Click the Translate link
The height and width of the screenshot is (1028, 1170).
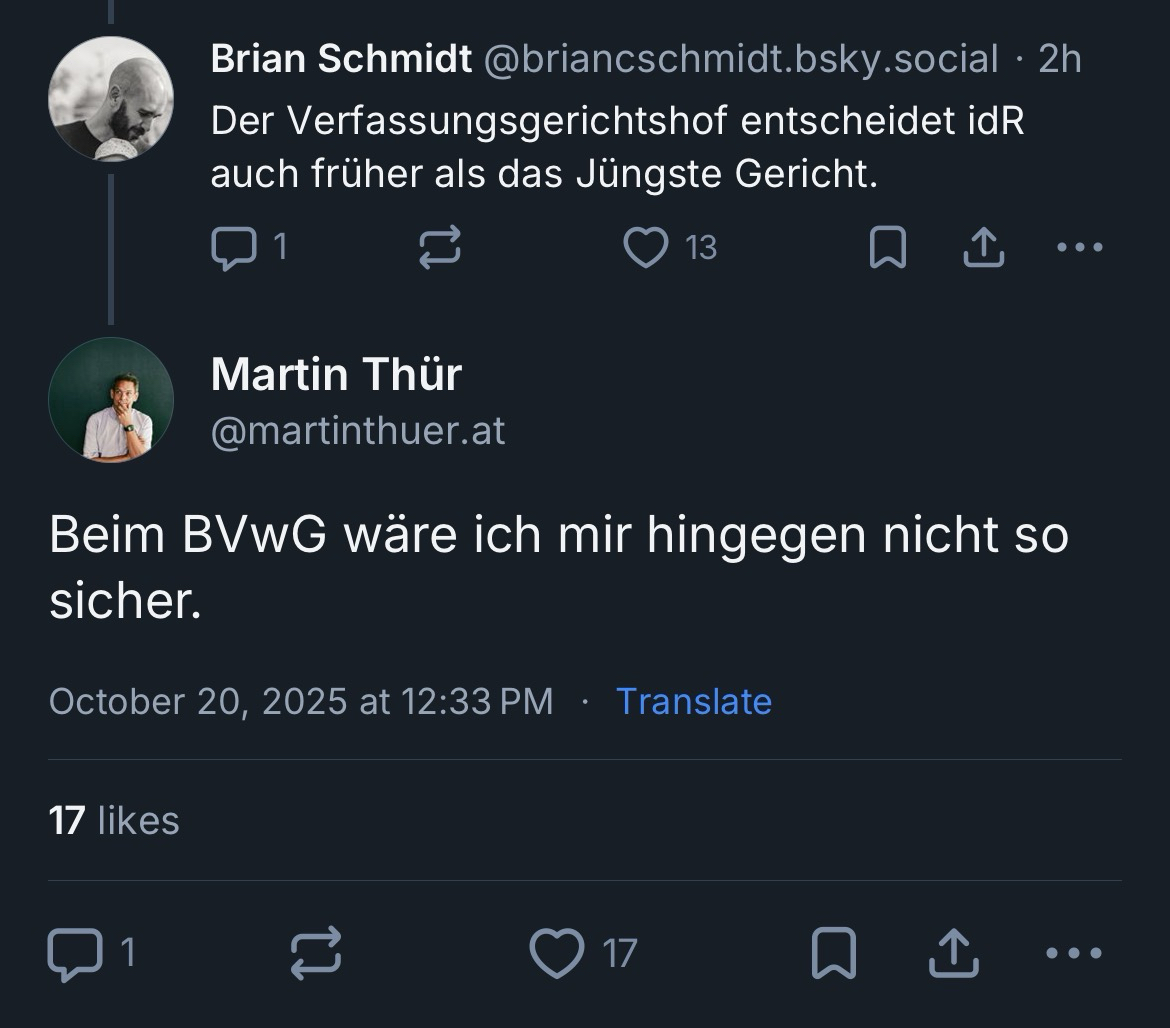pos(693,701)
